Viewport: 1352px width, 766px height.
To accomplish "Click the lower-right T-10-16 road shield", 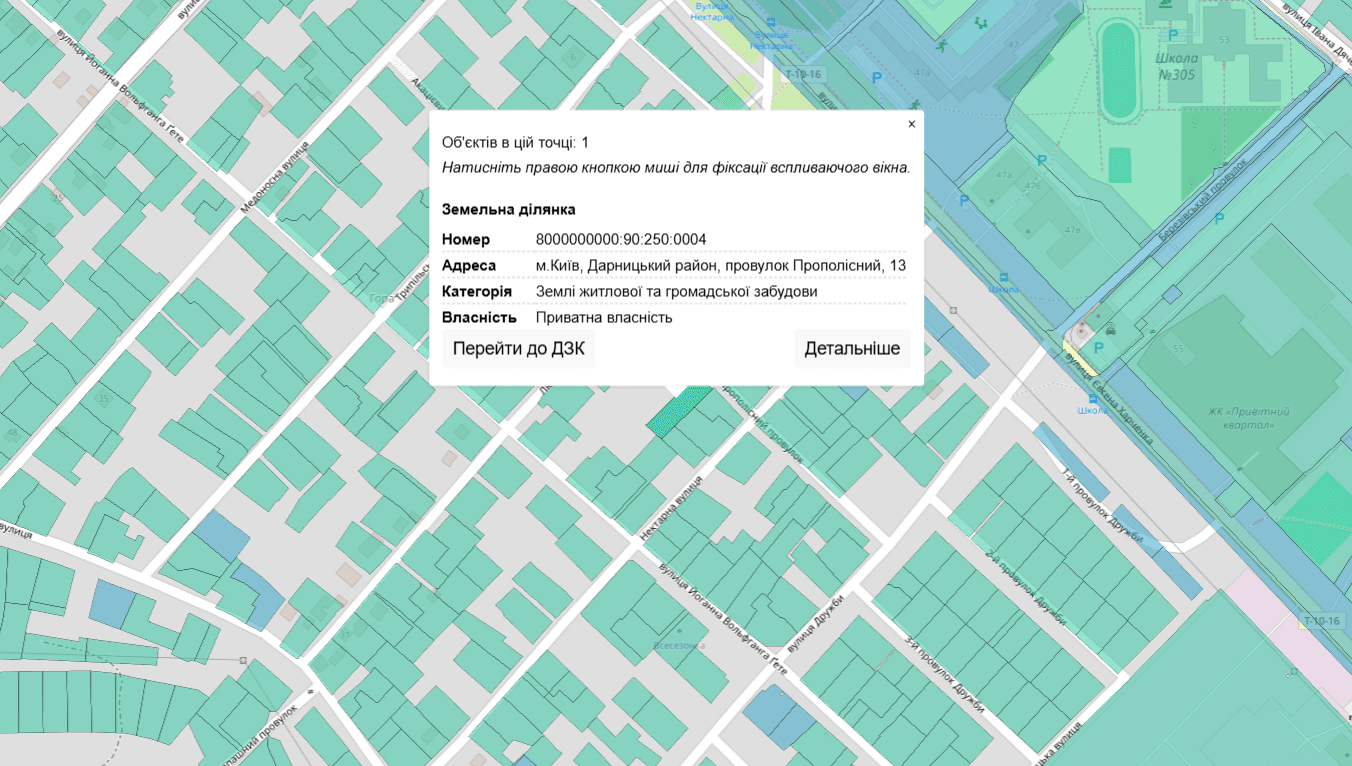I will [1320, 621].
